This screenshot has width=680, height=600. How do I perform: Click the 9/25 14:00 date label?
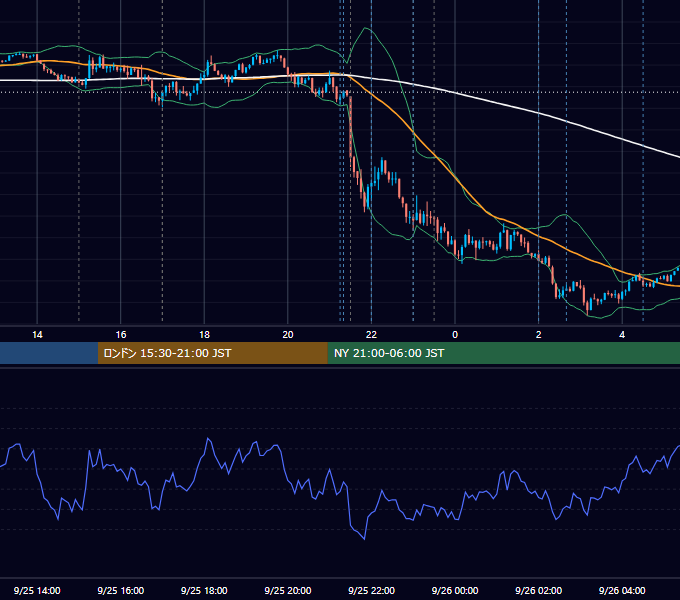[x=37, y=590]
